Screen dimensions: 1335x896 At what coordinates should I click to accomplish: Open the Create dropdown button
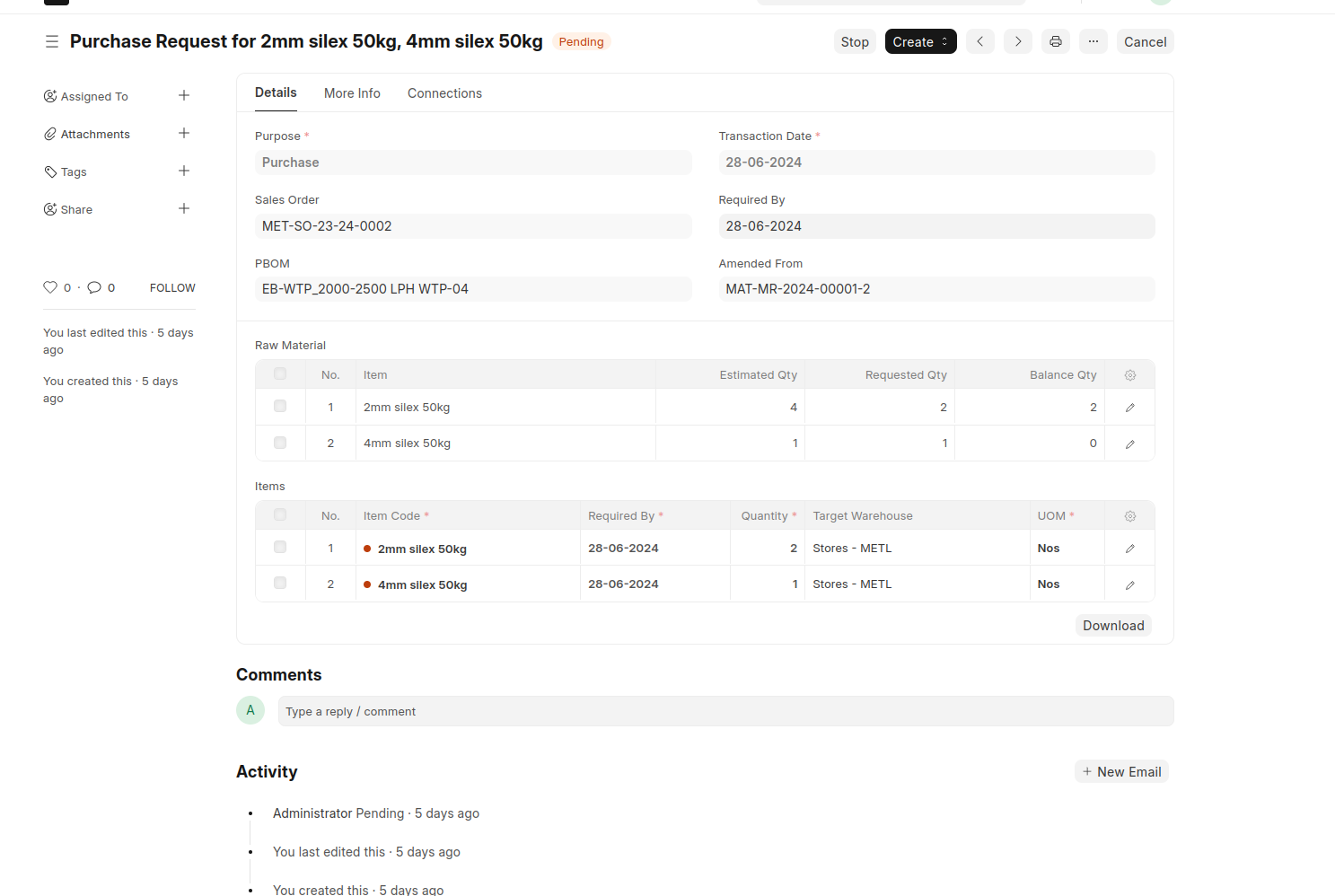tap(920, 41)
